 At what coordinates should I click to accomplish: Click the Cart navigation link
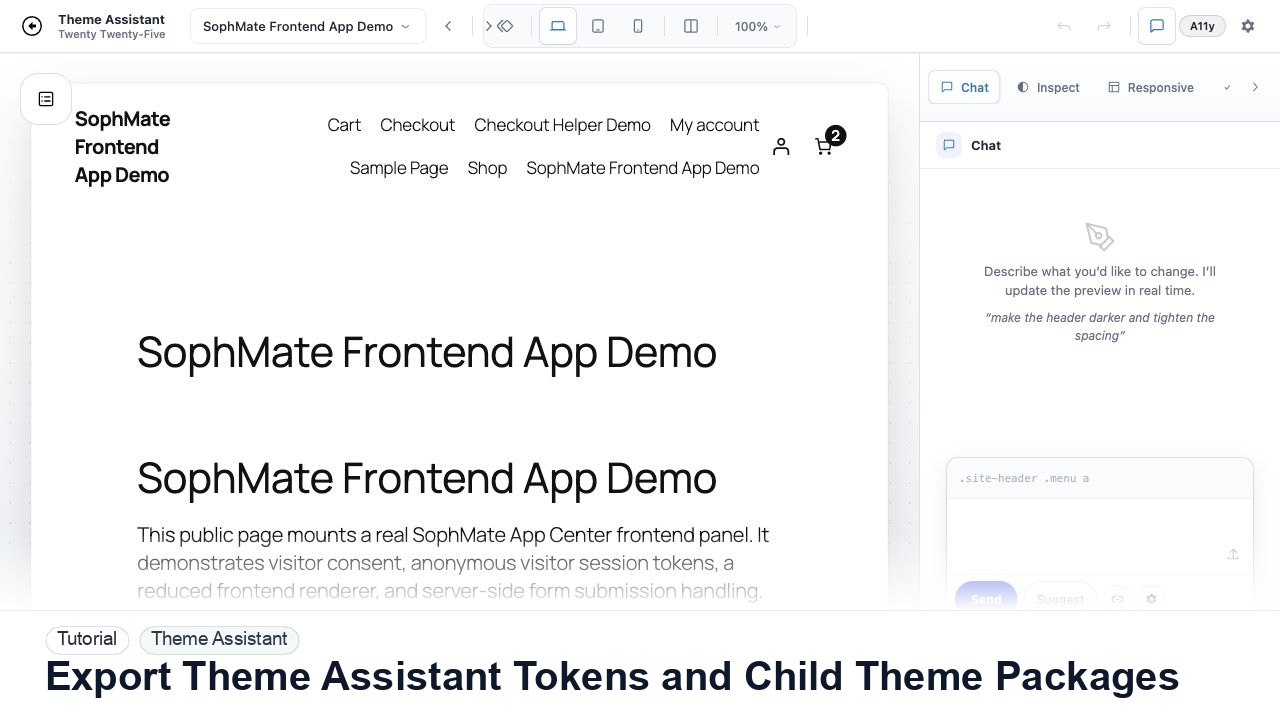coord(344,125)
